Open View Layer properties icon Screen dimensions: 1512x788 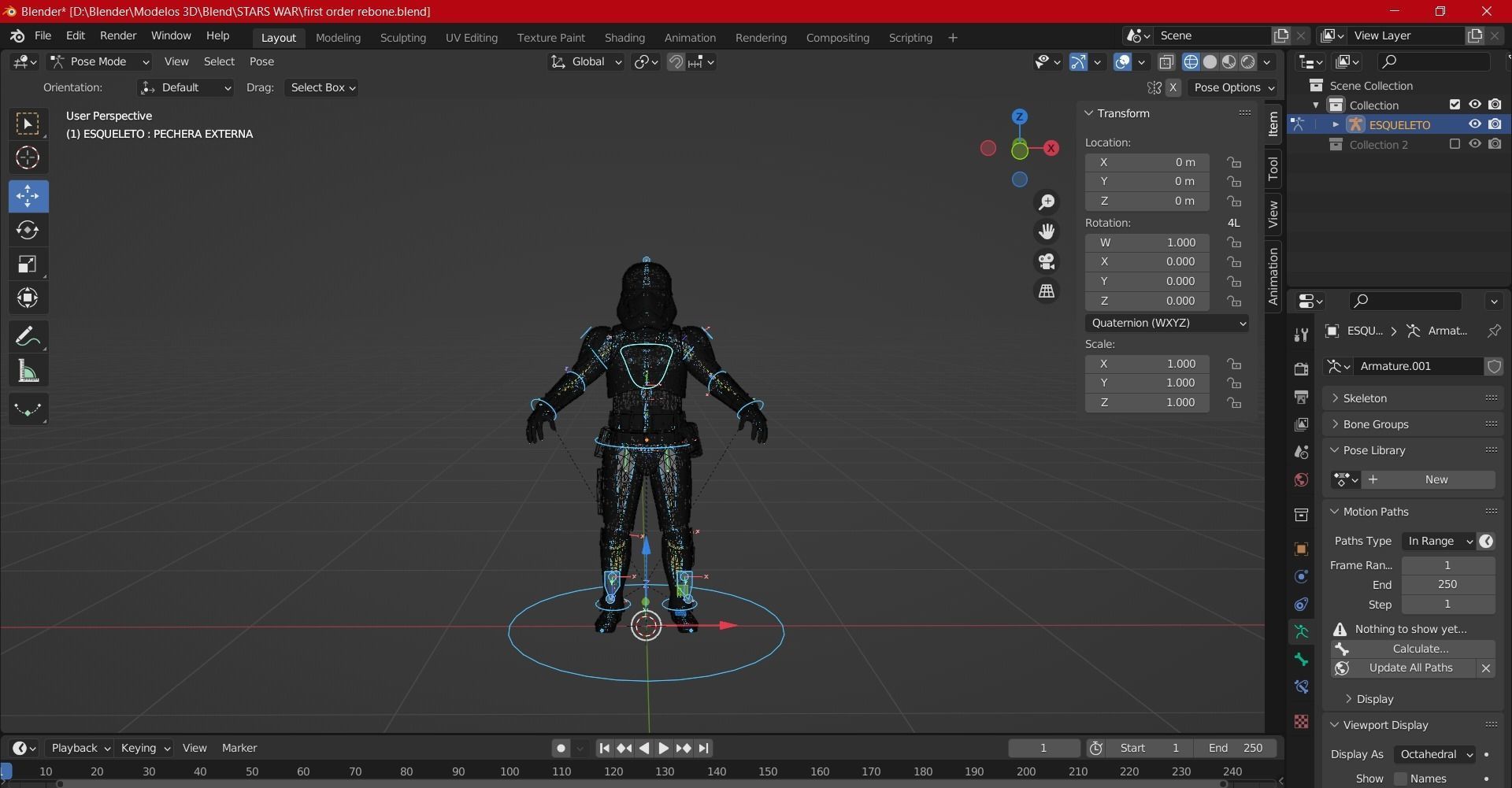coord(1301,424)
